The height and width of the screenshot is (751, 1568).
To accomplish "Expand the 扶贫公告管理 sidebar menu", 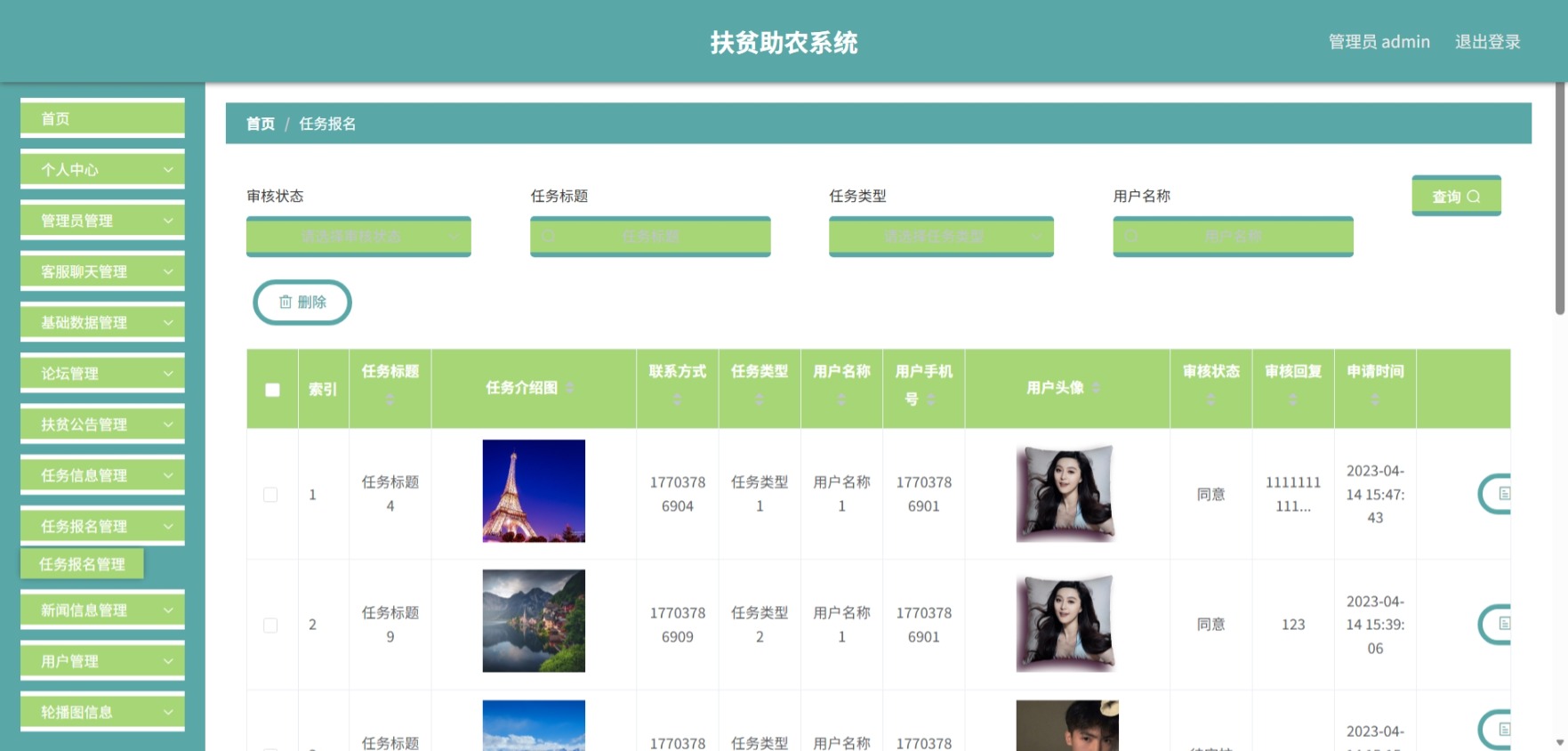I will 102,424.
